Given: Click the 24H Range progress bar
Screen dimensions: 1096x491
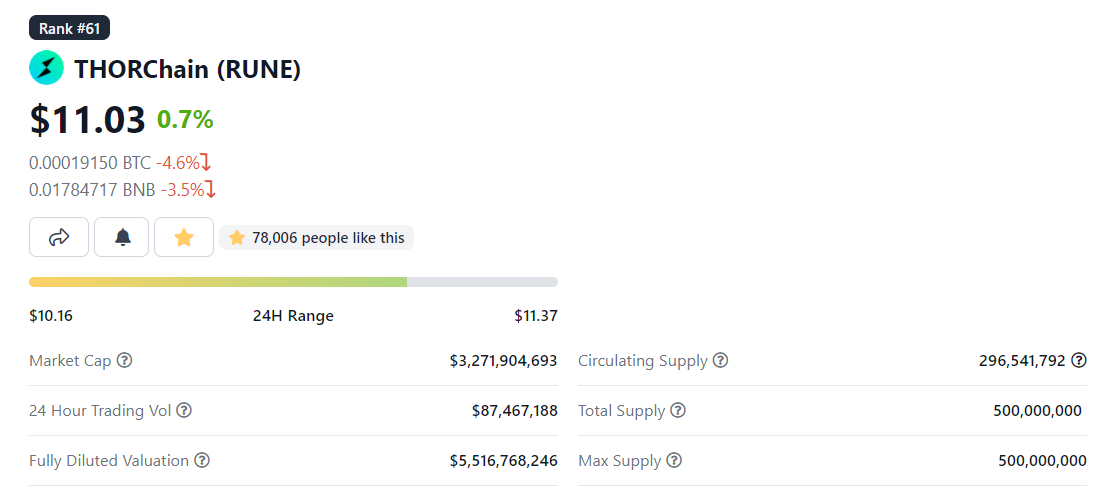Looking at the screenshot, I should coord(294,282).
